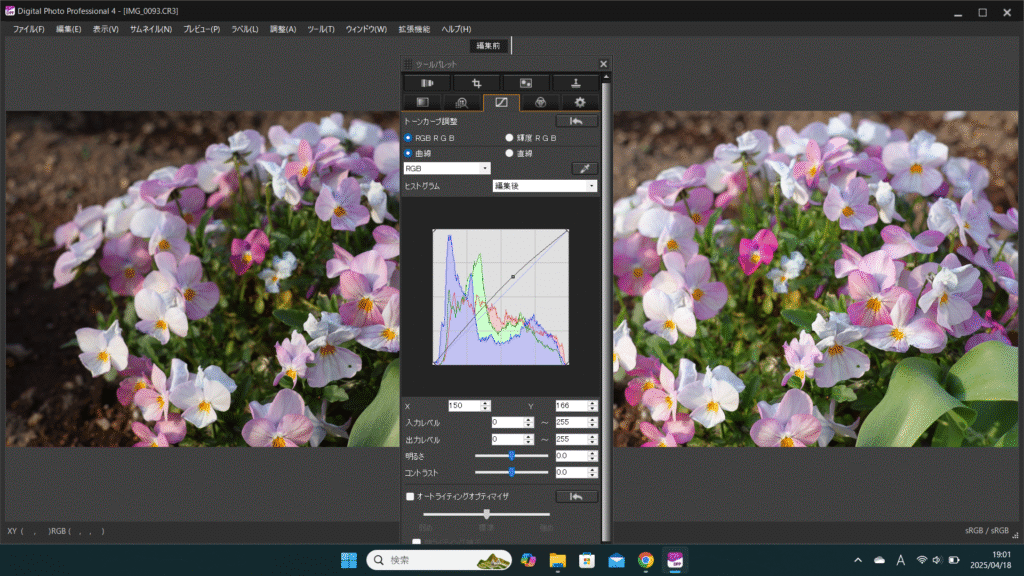Open the gear settings palette tab
The width and height of the screenshot is (1024, 576).
click(x=579, y=103)
